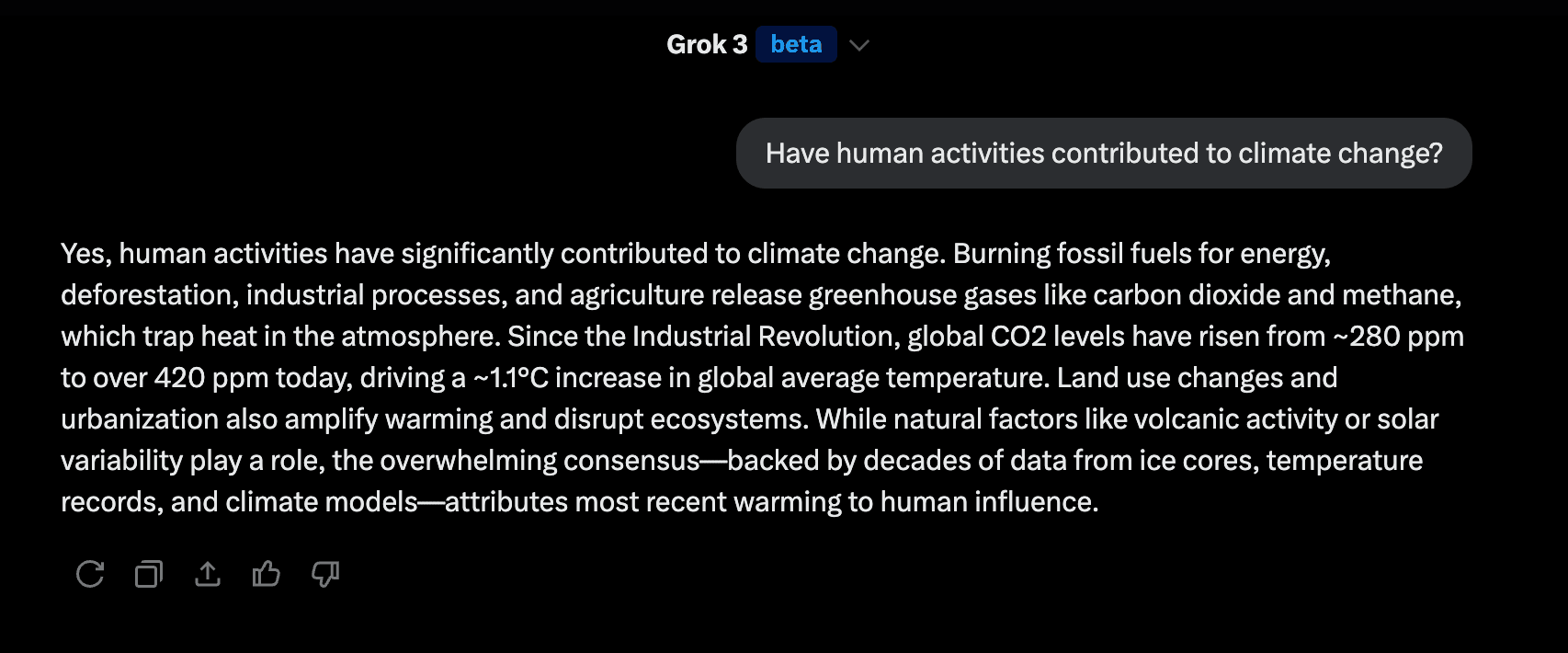Click the word 'methane' in the response
The image size is (1568, 653).
[1400, 295]
